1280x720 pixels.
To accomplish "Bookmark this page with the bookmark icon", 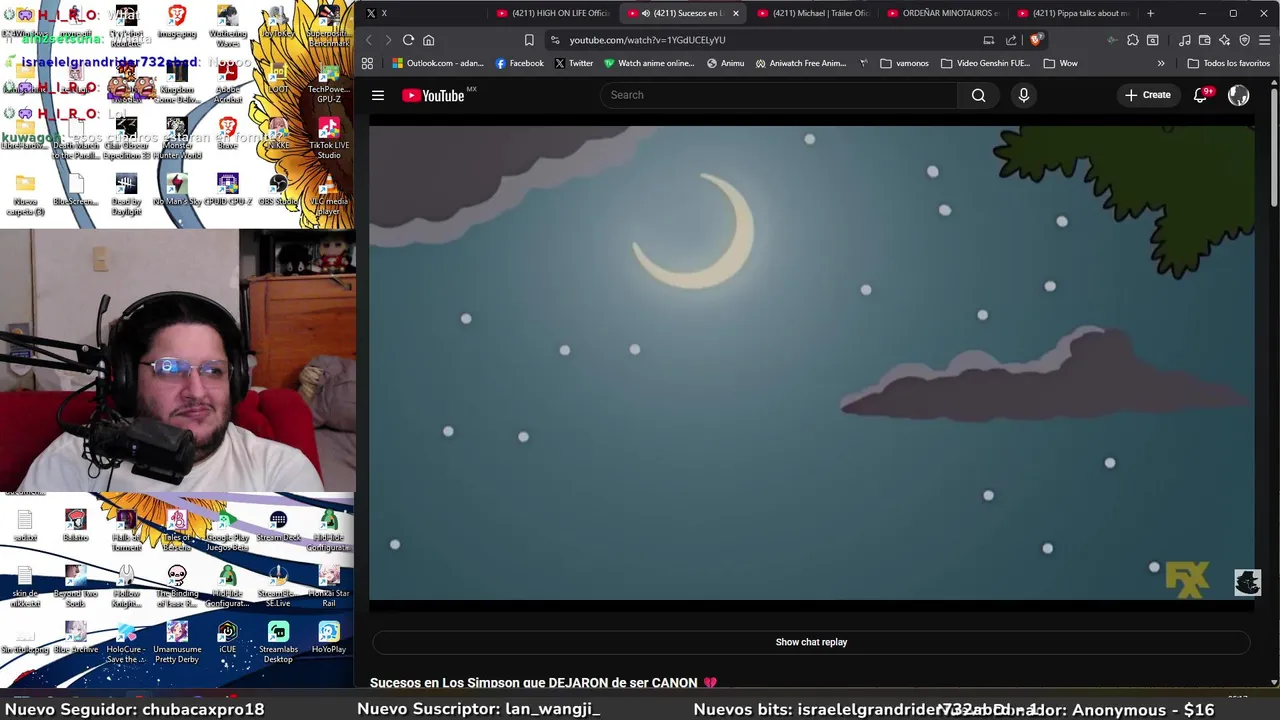I will (529, 40).
